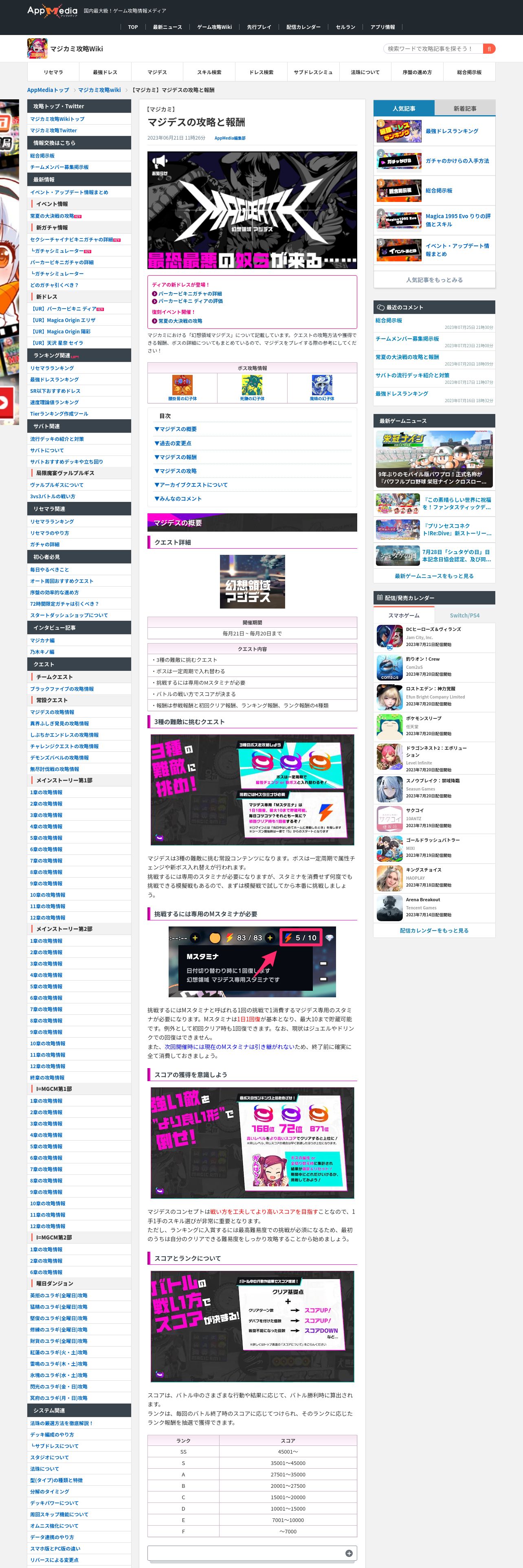The width and height of the screenshot is (523, 1568).
Task: Open the チームメンバー募集掲示板 recent comment
Action: coord(407,338)
